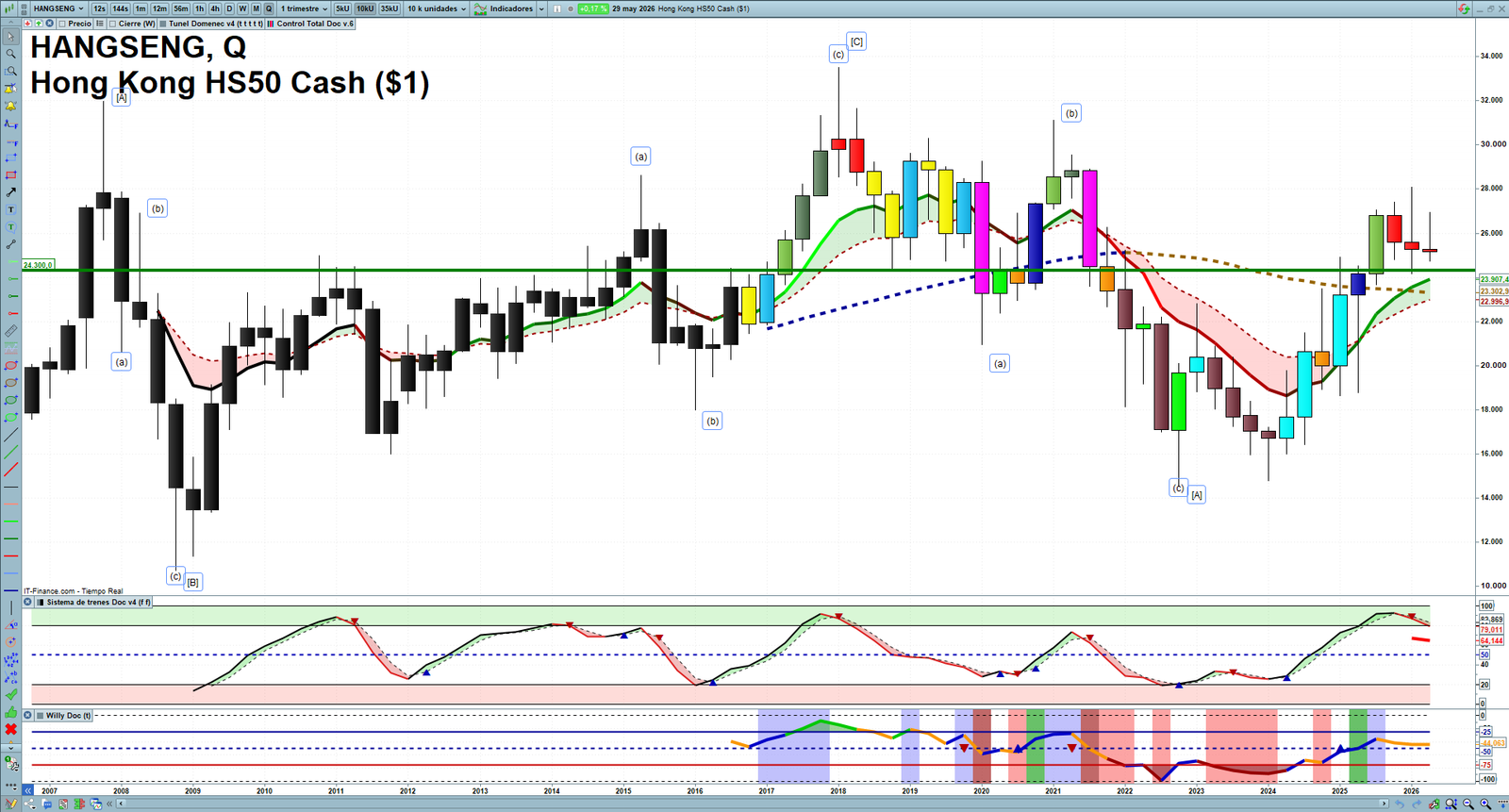Open the 10 k unidades dropdown
The height and width of the screenshot is (812, 1509).
(x=437, y=8)
